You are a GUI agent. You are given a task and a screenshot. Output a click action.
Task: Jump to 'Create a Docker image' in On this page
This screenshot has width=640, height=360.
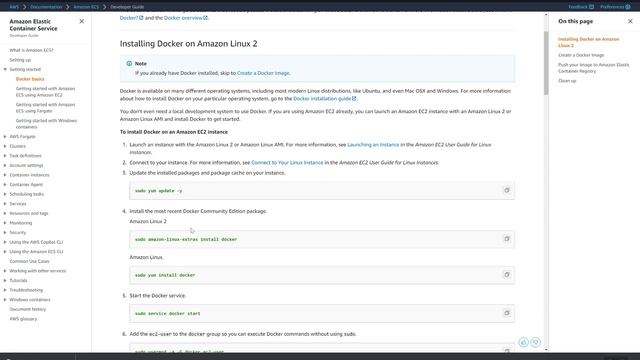581,55
